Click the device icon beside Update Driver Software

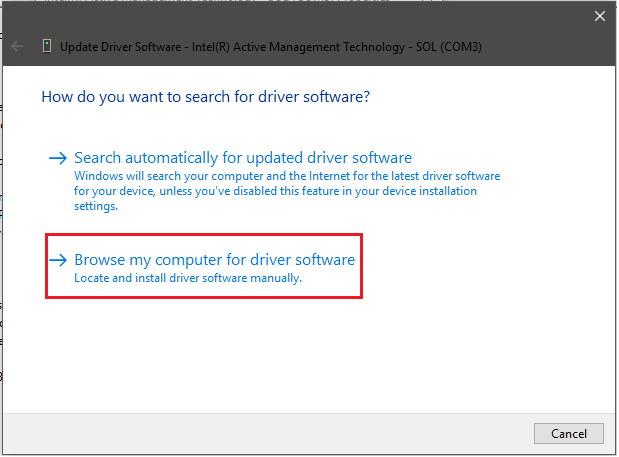click(x=47, y=46)
